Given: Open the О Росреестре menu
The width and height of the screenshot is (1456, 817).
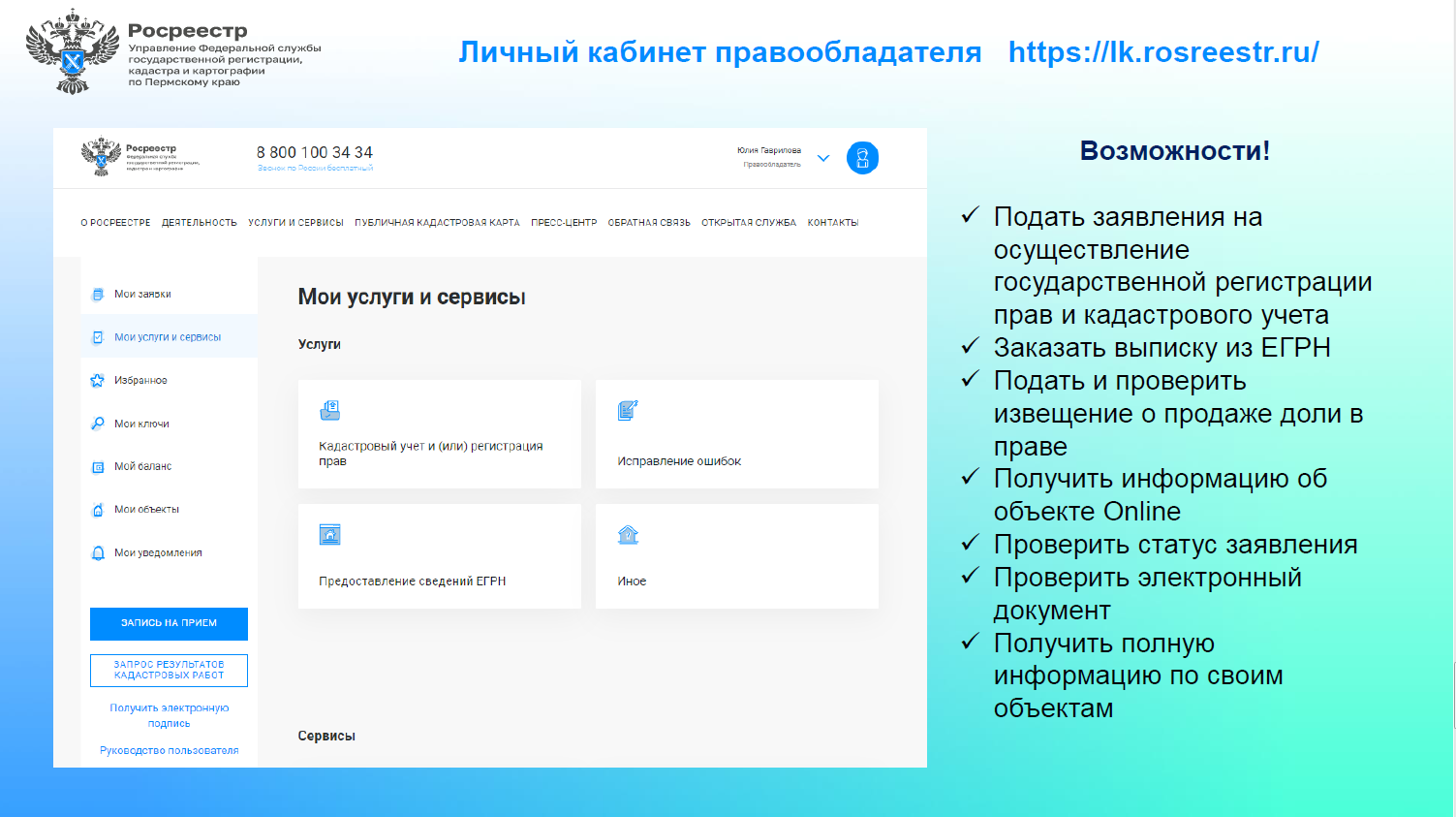Looking at the screenshot, I should pos(115,223).
